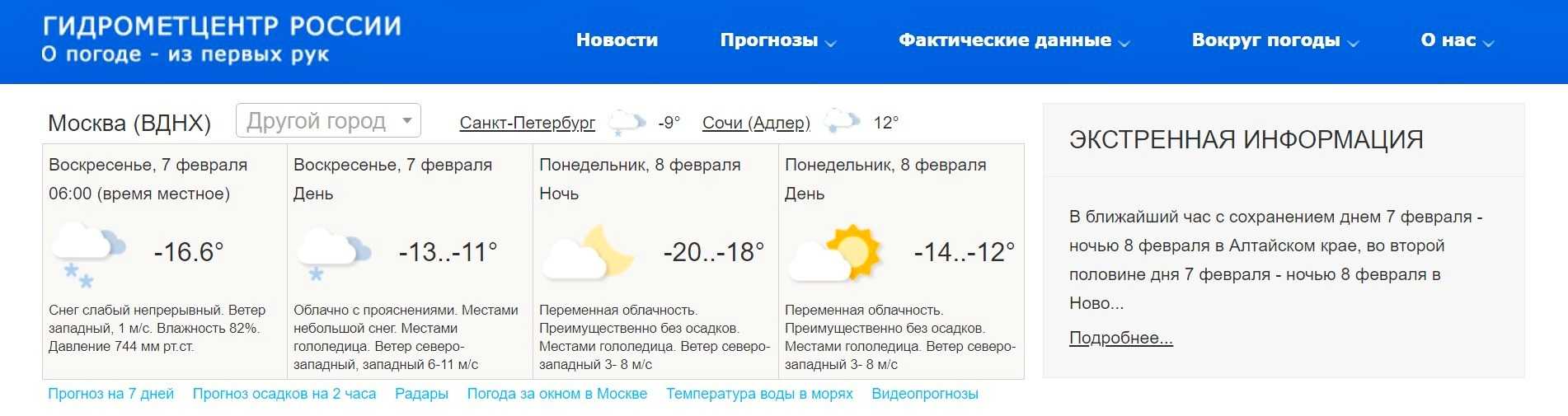
Task: Click the Monday night moon-cloud icon
Action: 587,253
